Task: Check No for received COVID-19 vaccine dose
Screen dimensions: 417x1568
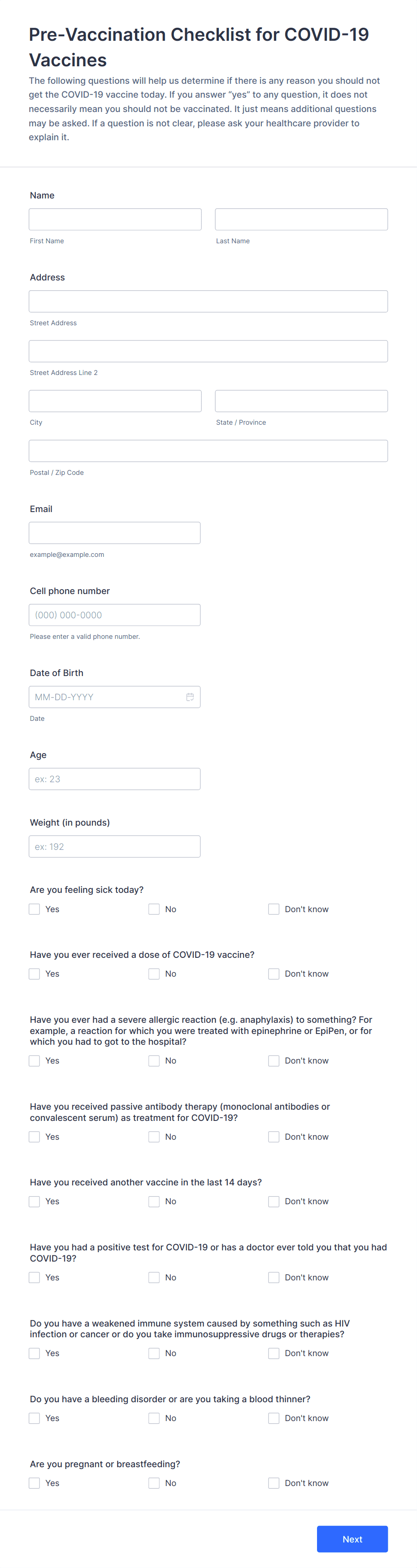Action: click(x=154, y=974)
